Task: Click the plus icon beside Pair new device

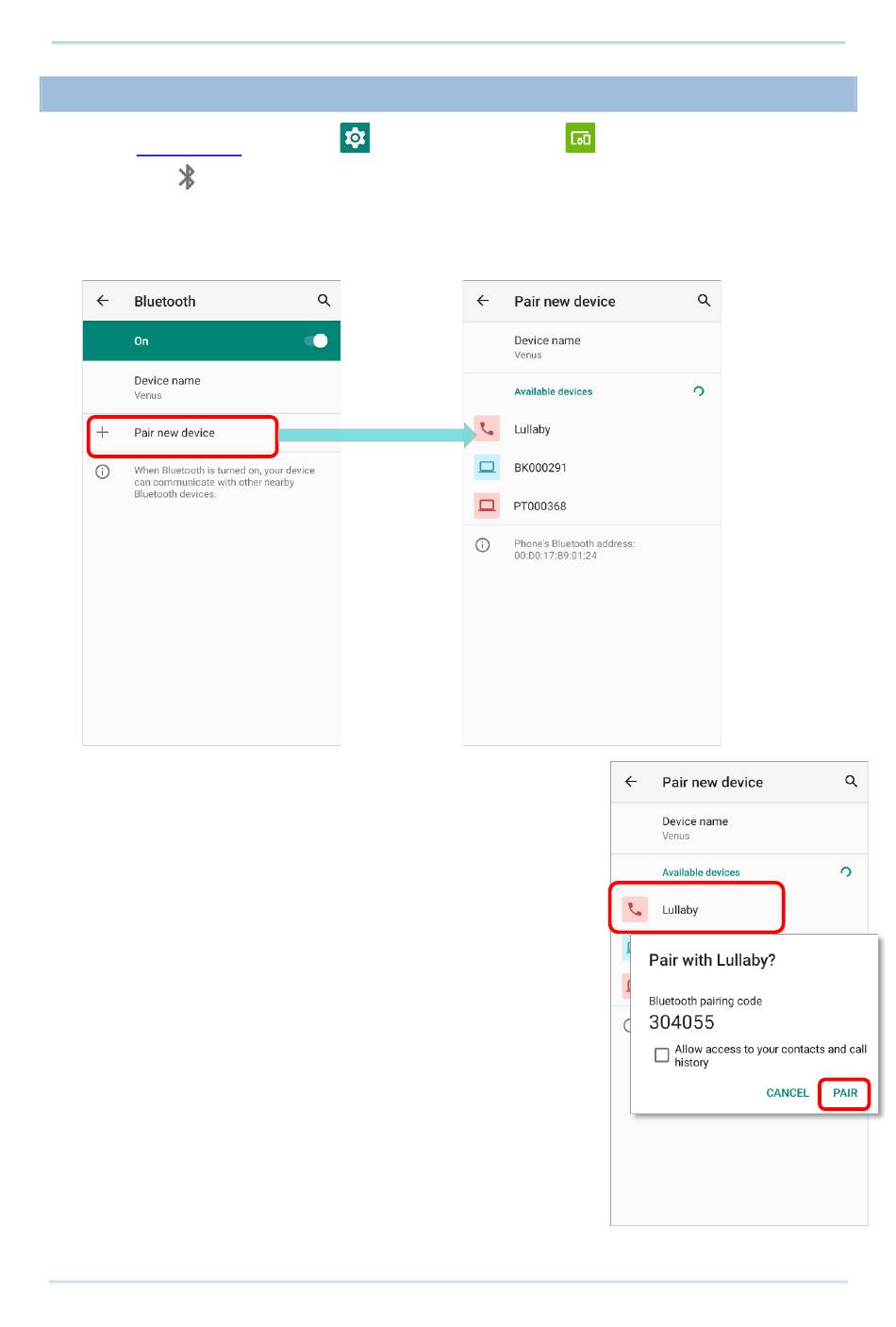Action: [x=103, y=433]
